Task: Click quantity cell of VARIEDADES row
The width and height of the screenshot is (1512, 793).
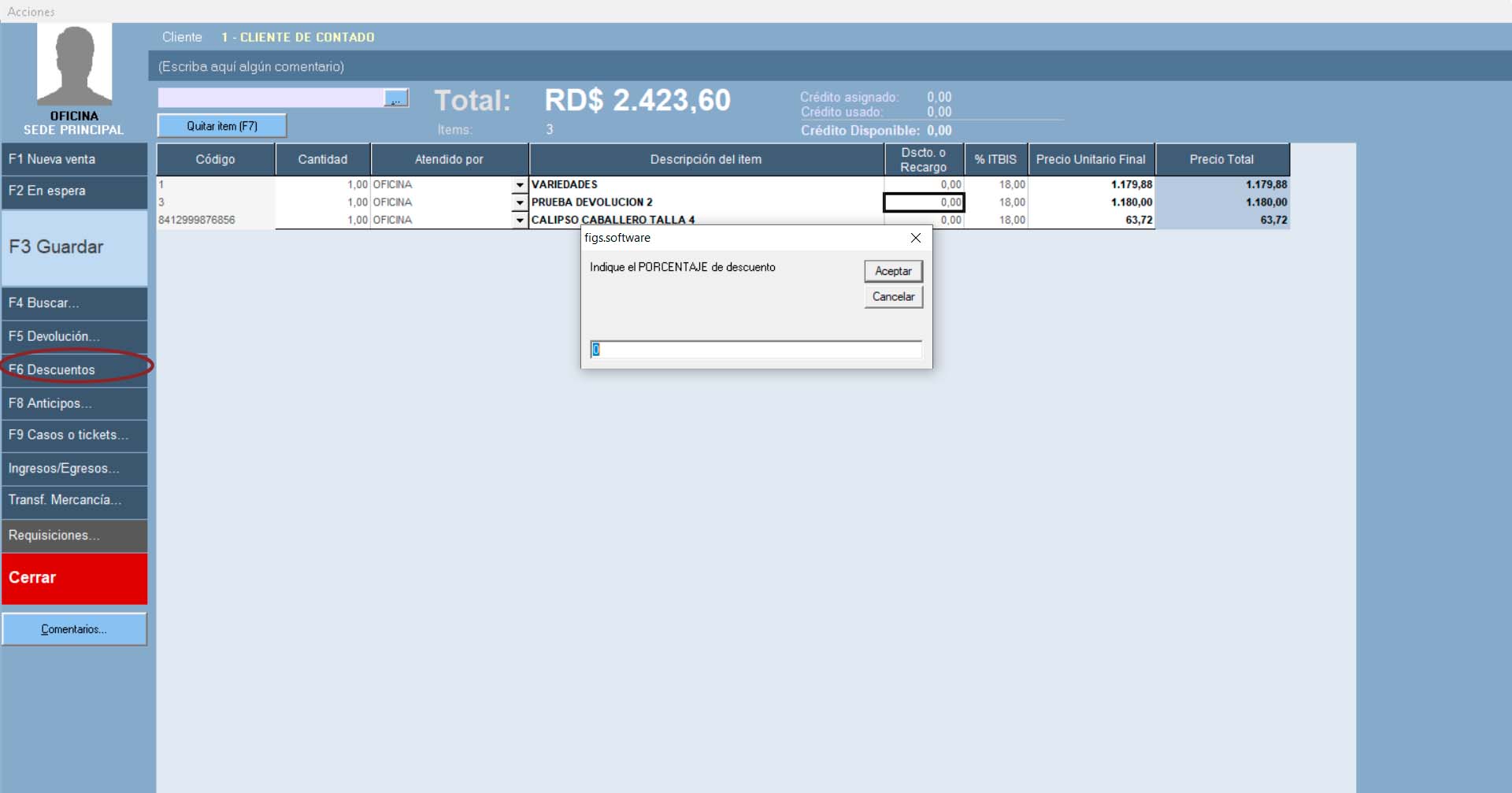Action: (323, 184)
